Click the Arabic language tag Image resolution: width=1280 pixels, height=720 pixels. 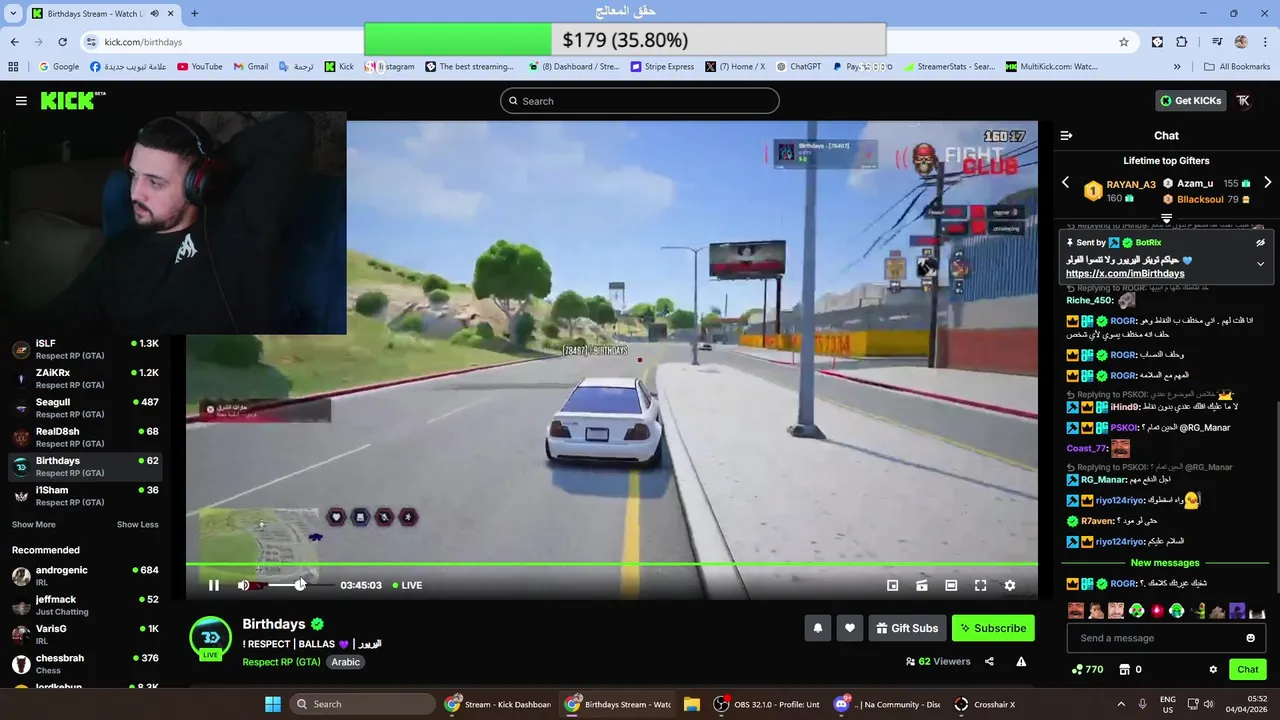[346, 662]
